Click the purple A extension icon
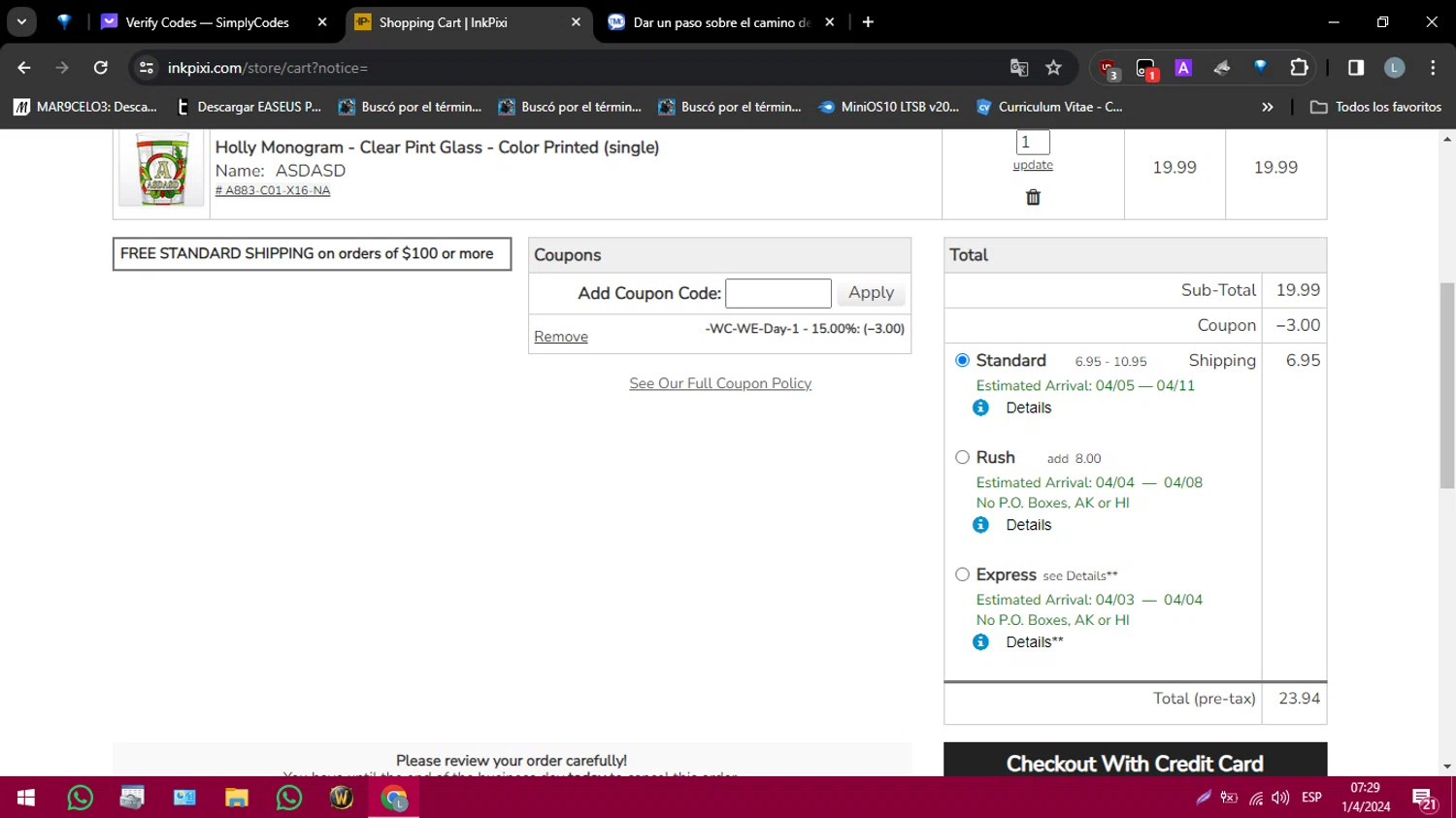The height and width of the screenshot is (818, 1456). click(x=1183, y=68)
